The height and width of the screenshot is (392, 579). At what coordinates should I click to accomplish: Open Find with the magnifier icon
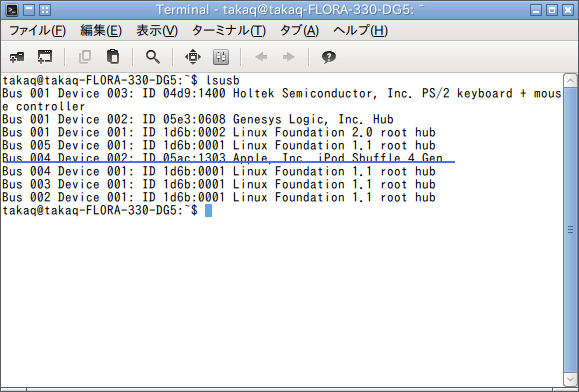tap(153, 57)
